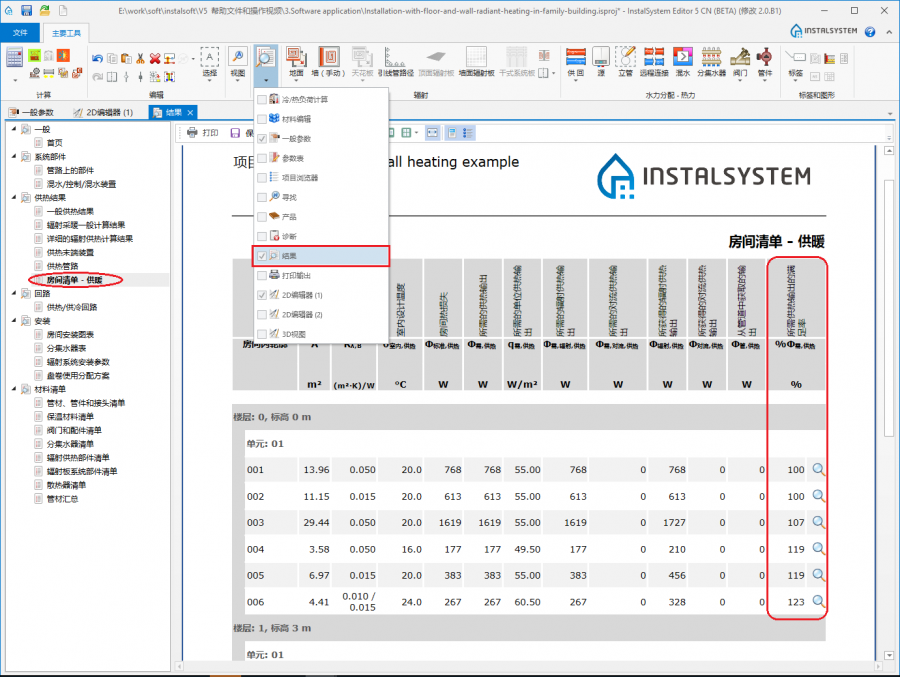Uncheck the 一般参数 panel checkbox

pyautogui.click(x=262, y=139)
